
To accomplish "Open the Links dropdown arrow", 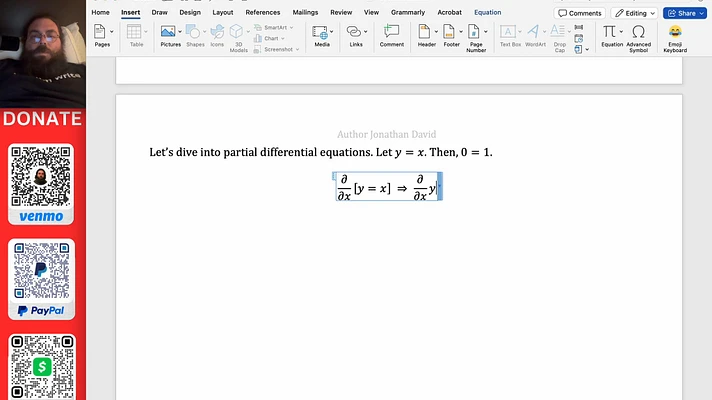I will (366, 32).
